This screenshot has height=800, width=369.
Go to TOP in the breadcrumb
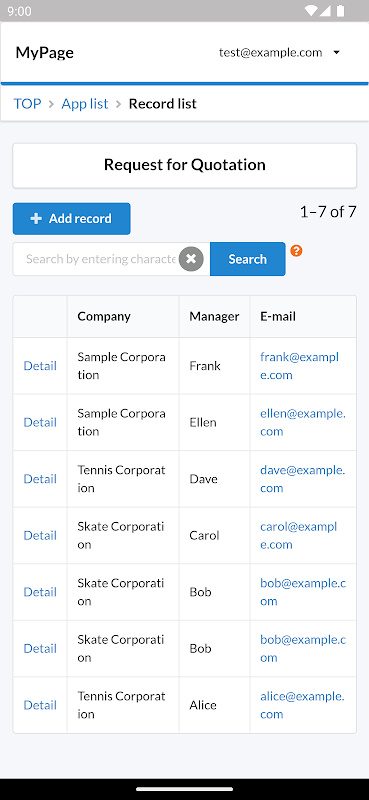27,104
